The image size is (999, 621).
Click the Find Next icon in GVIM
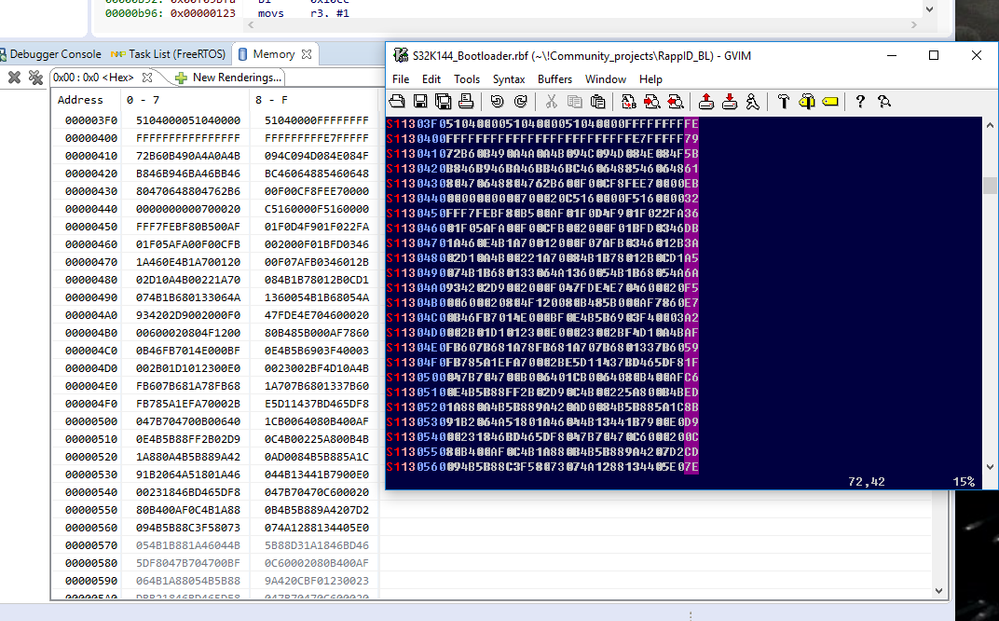[x=652, y=101]
